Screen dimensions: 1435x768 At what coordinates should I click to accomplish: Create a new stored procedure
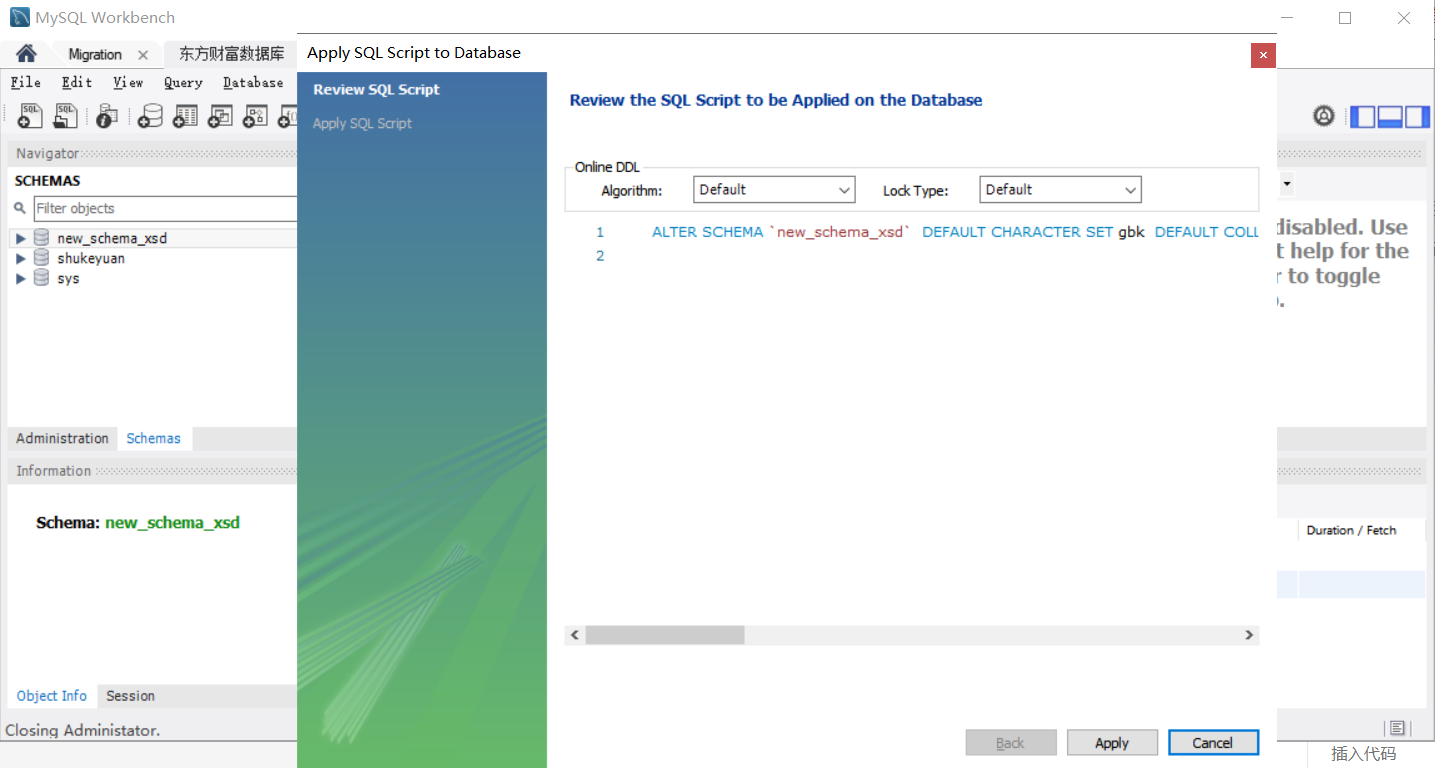(x=255, y=116)
